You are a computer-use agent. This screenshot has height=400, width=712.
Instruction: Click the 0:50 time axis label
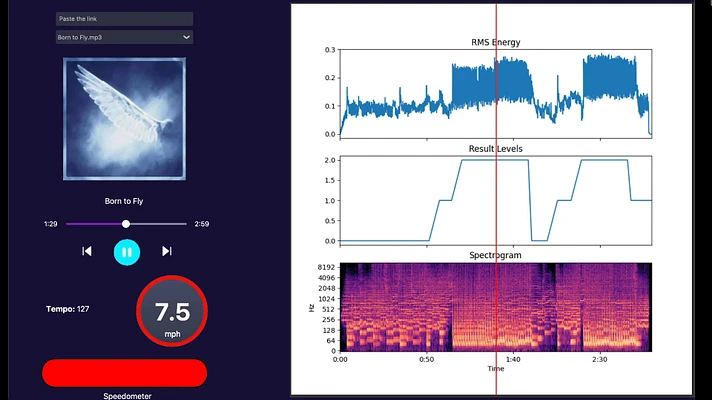coord(426,359)
